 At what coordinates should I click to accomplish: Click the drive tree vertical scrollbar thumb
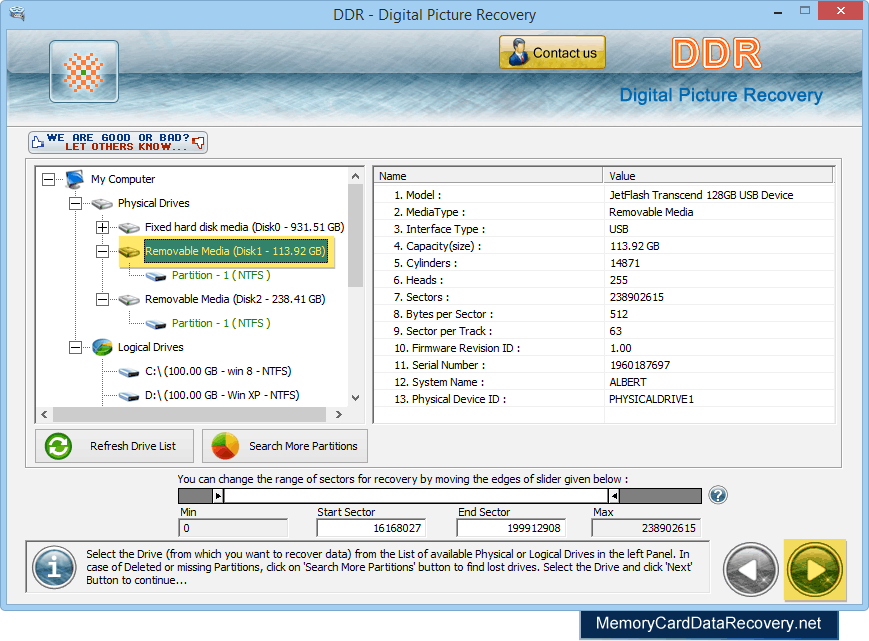point(356,236)
